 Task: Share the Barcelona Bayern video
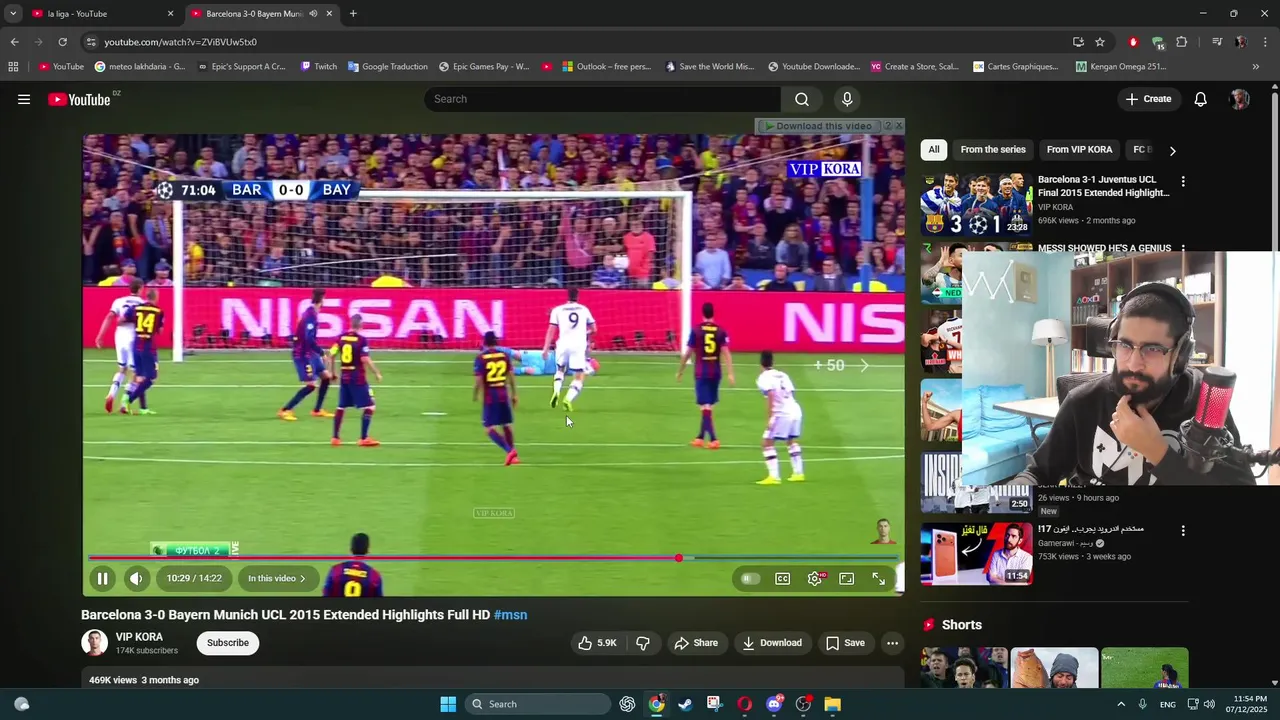click(x=696, y=643)
